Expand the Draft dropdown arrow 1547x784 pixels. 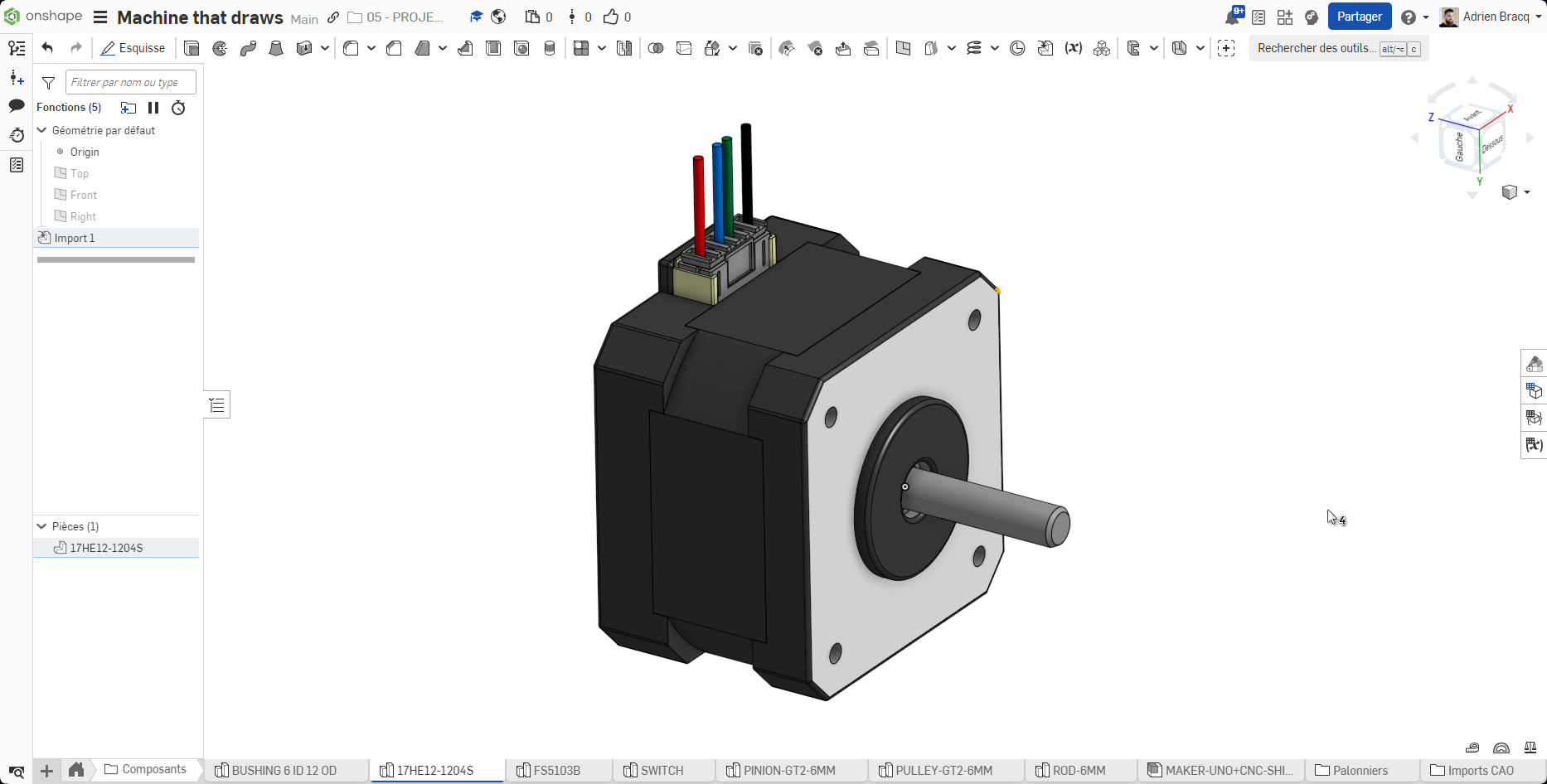tap(443, 48)
